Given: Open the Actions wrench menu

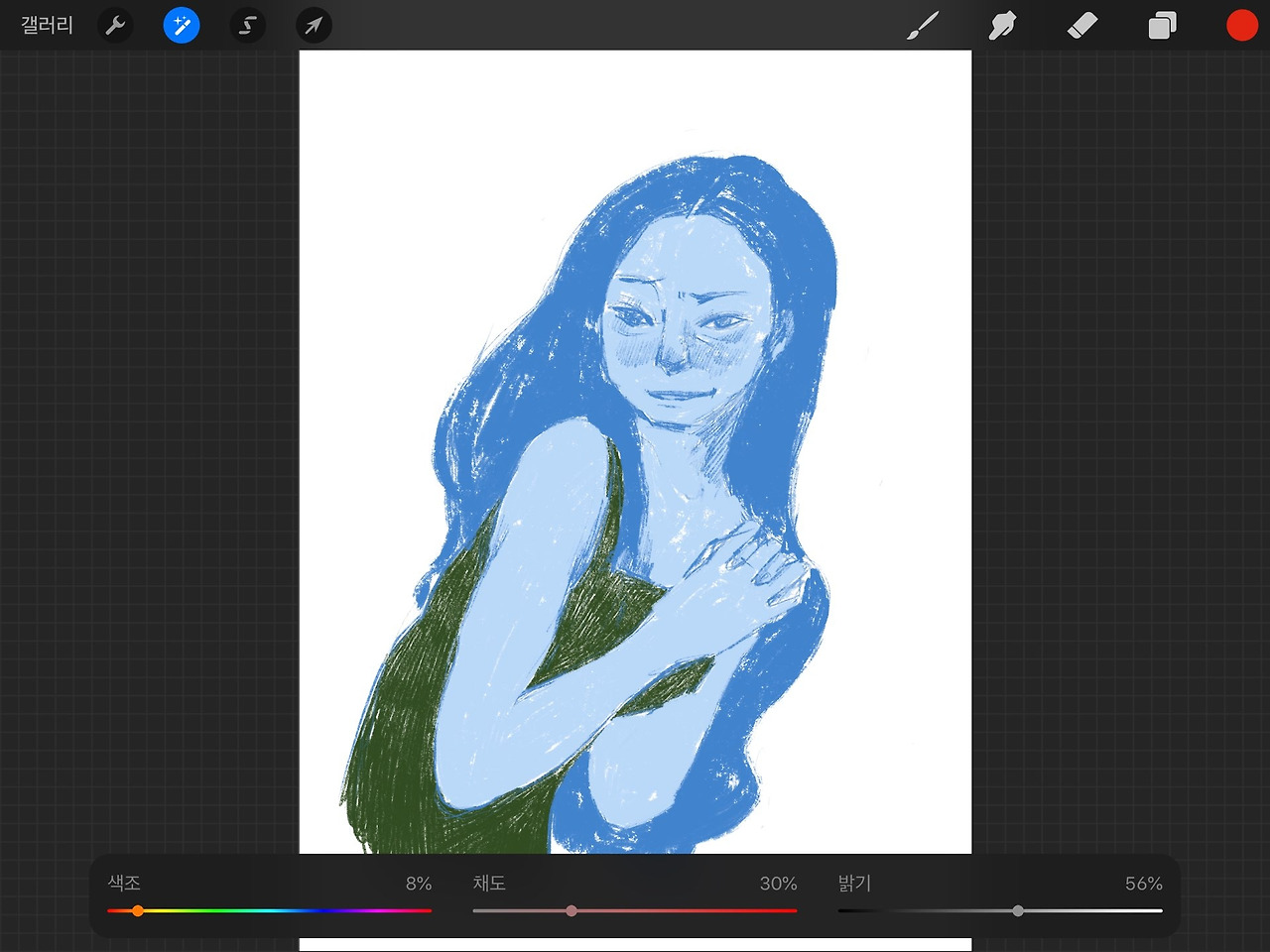Looking at the screenshot, I should [x=115, y=25].
